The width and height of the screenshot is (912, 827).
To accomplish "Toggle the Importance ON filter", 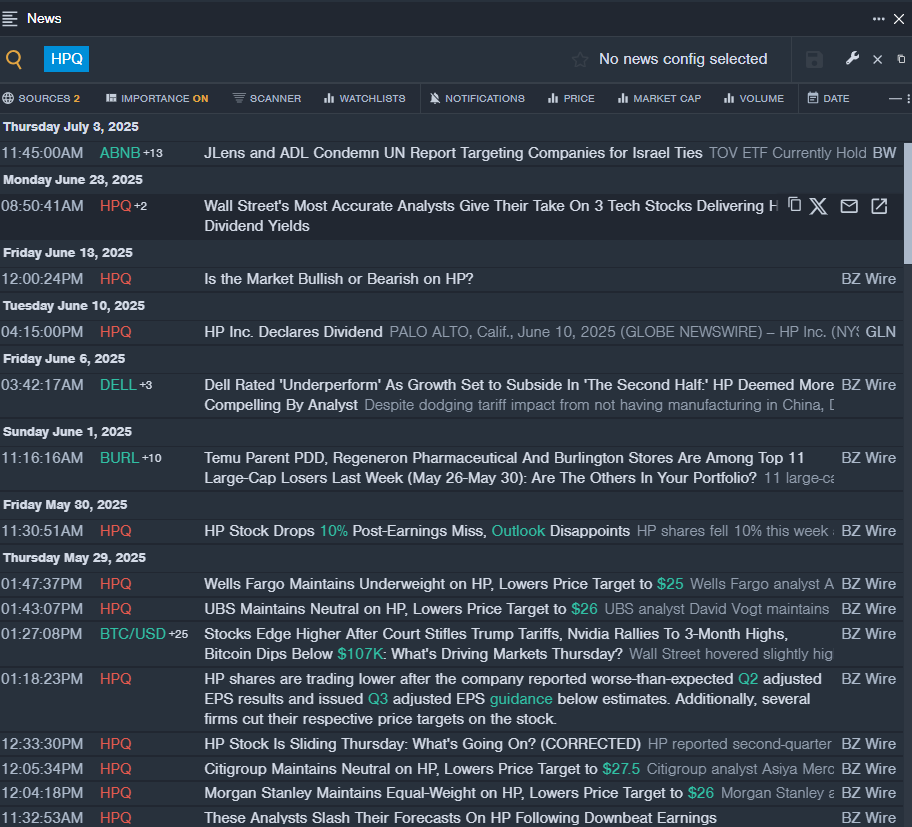I will 157,98.
